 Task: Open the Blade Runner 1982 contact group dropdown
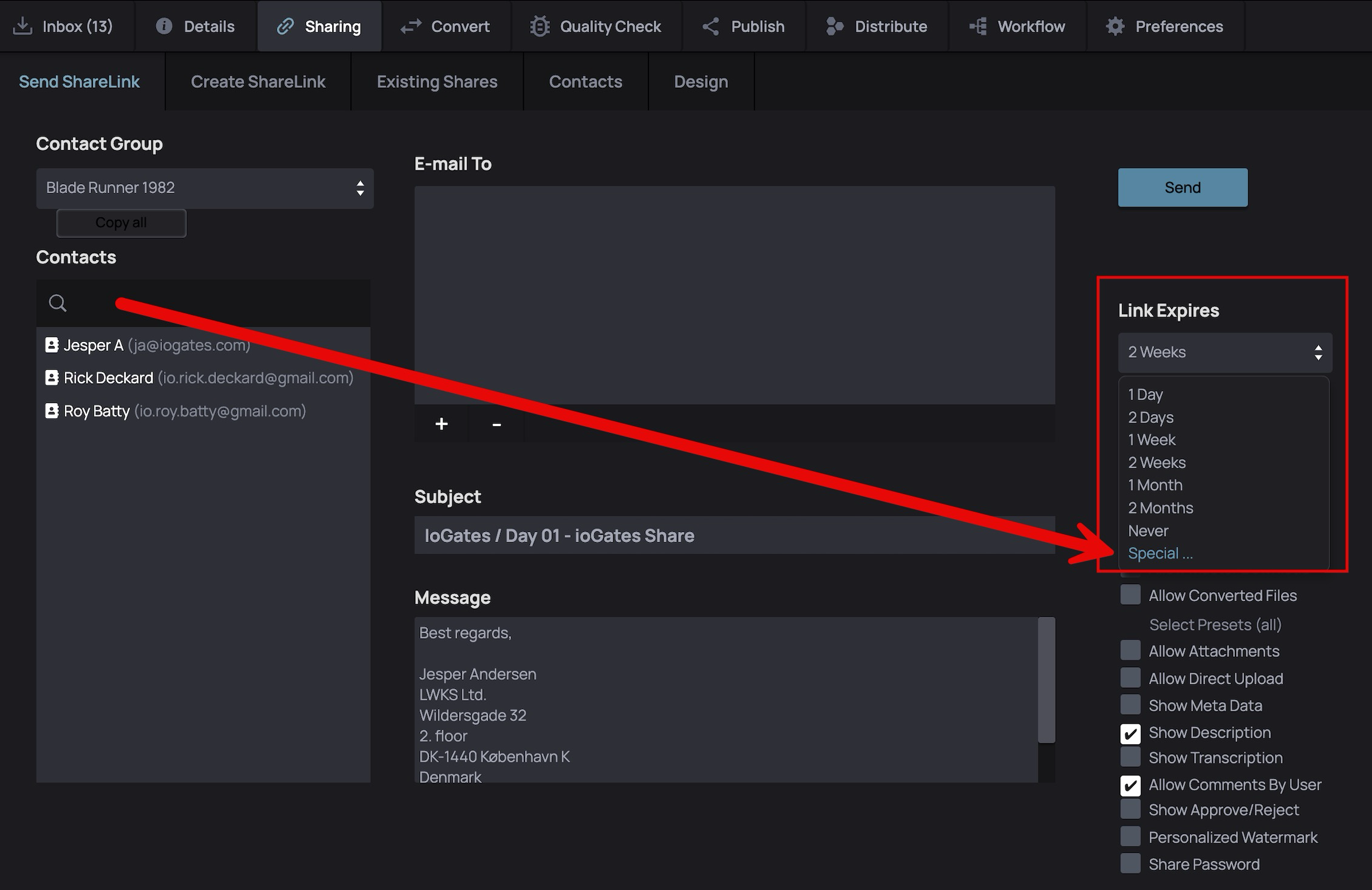pos(205,188)
